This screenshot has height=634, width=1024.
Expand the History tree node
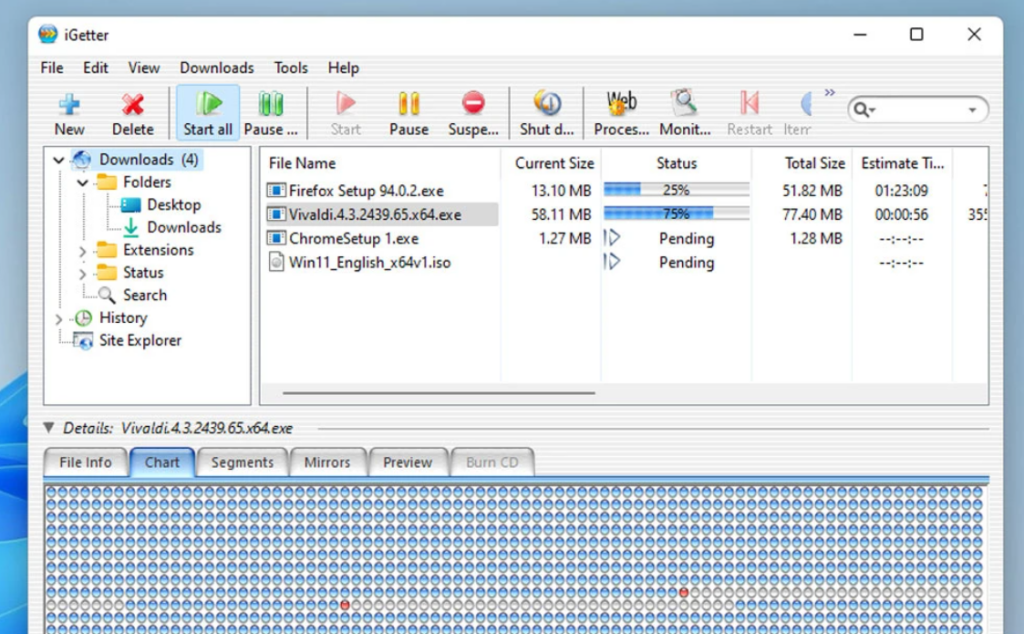pos(59,319)
